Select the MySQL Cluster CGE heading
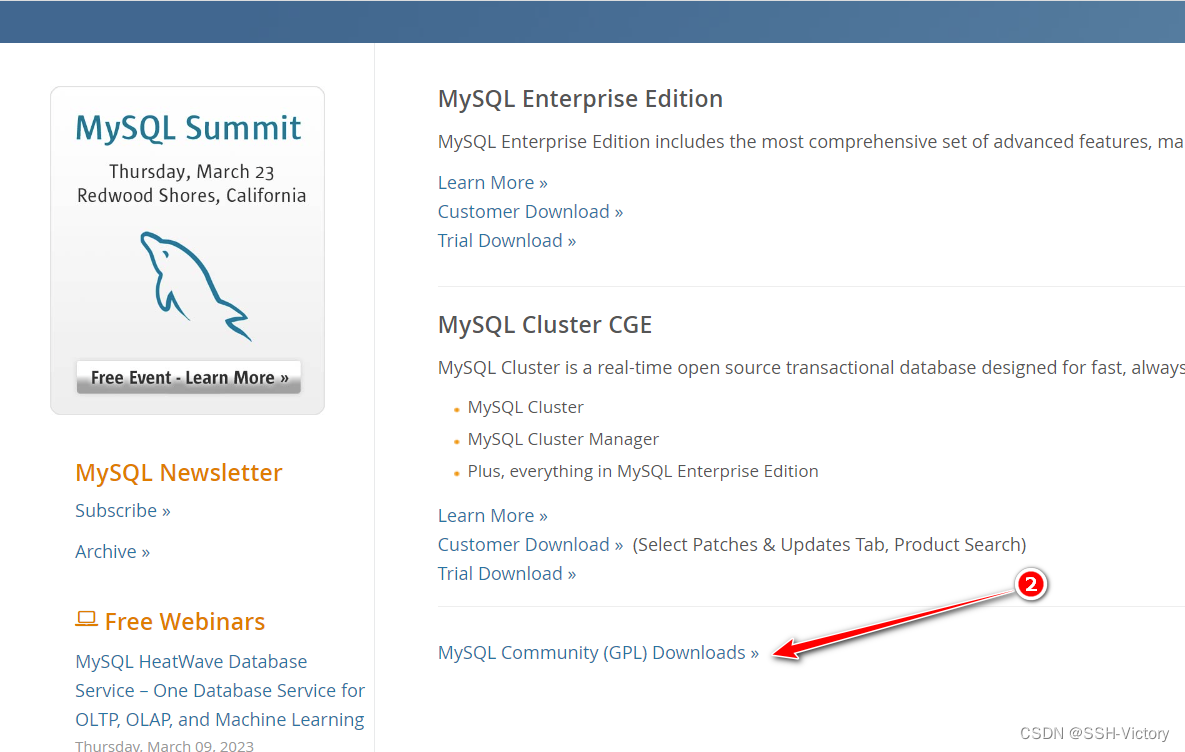 click(545, 324)
